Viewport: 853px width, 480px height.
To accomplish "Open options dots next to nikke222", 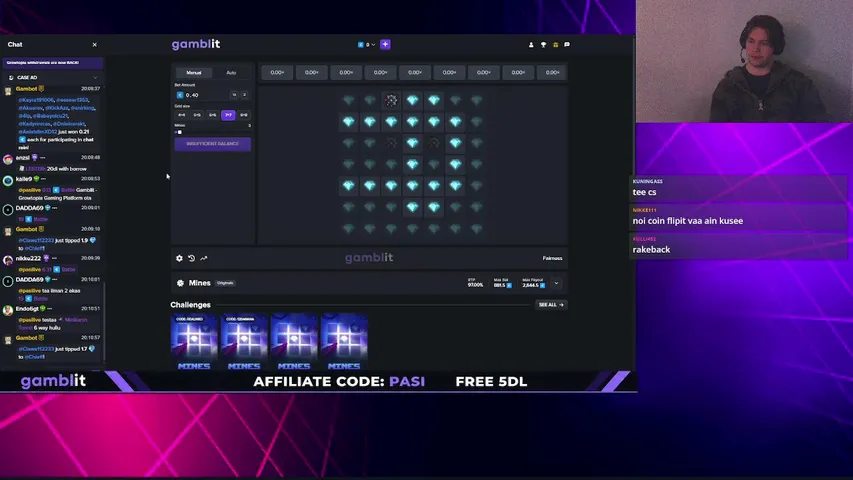I will click(x=54, y=259).
